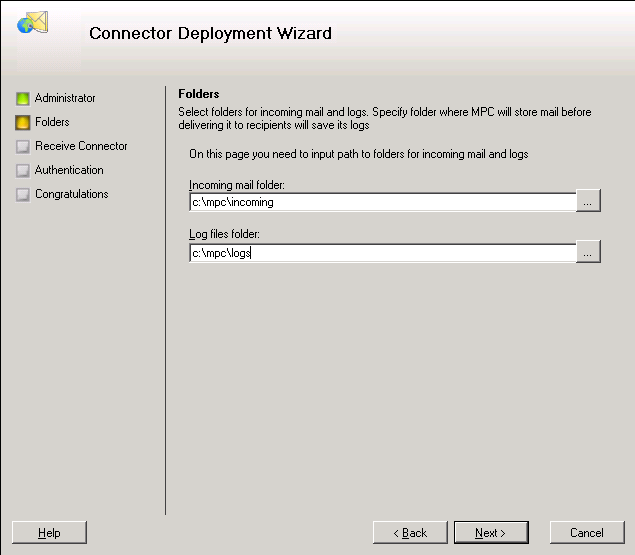Select the Congratulations step label
Screen dimensions: 635x555
point(72,194)
